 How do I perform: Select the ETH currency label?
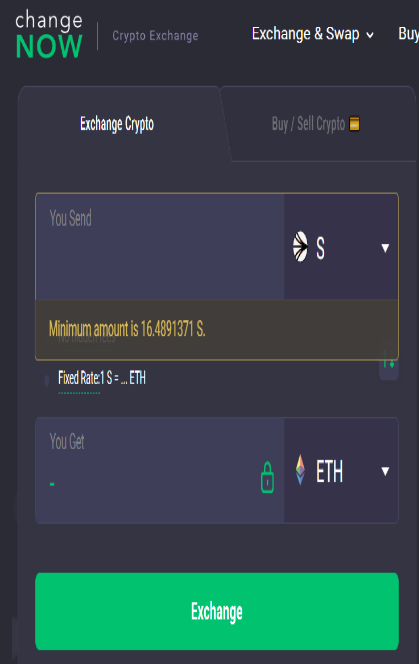tap(329, 471)
